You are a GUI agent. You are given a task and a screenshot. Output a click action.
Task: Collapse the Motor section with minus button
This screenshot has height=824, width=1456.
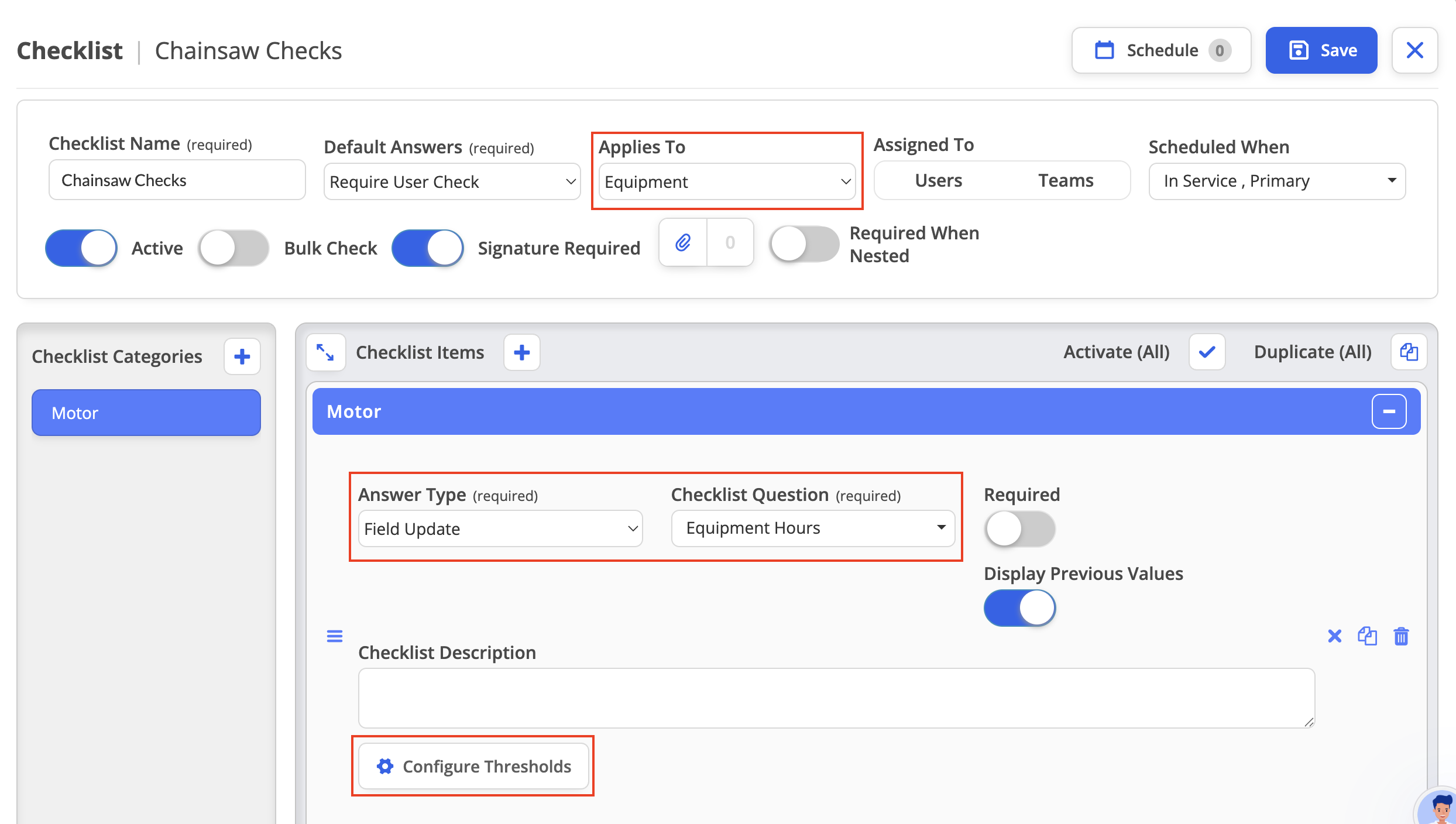coord(1389,411)
